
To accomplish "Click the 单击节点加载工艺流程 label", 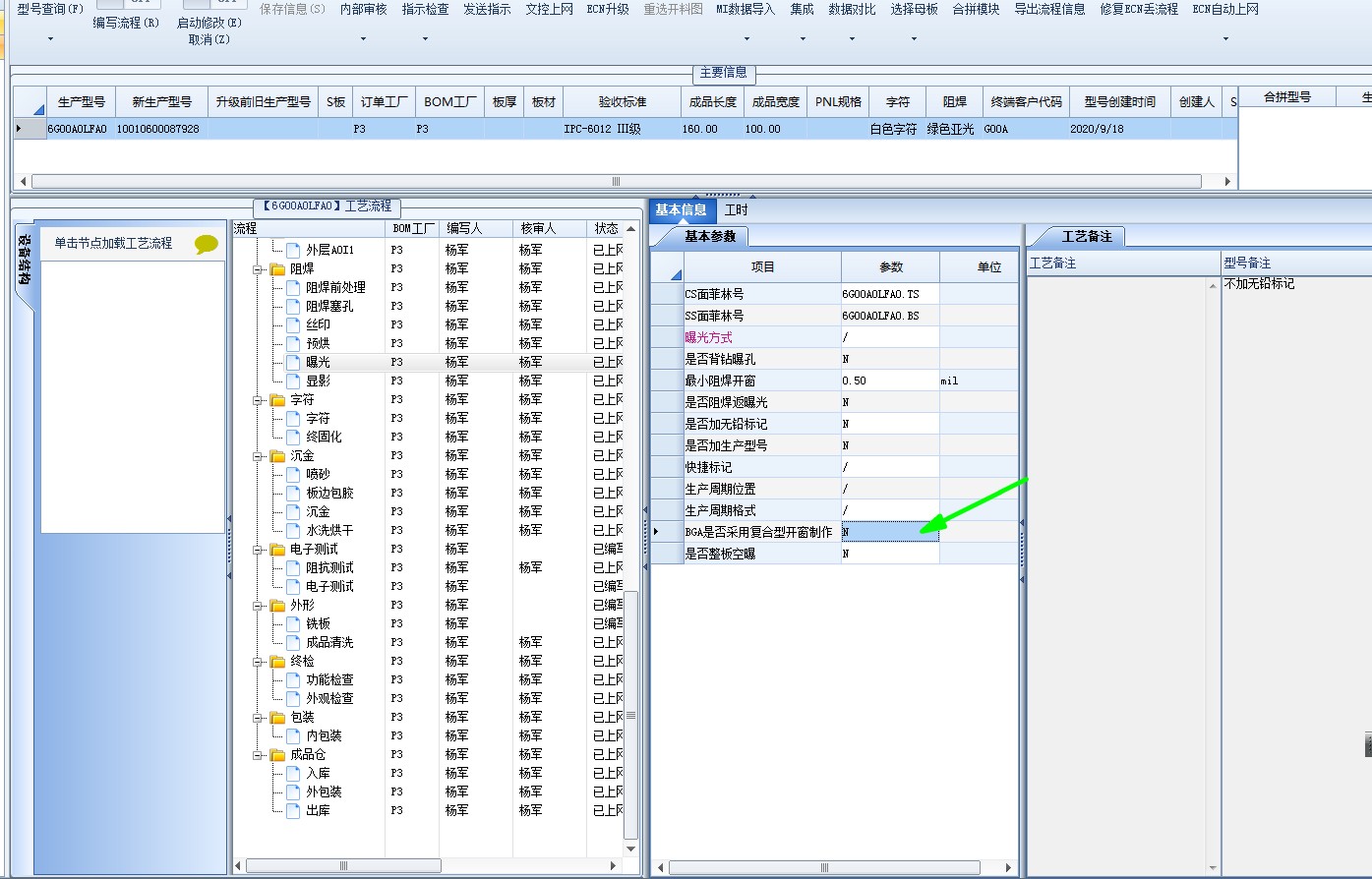I will point(113,243).
